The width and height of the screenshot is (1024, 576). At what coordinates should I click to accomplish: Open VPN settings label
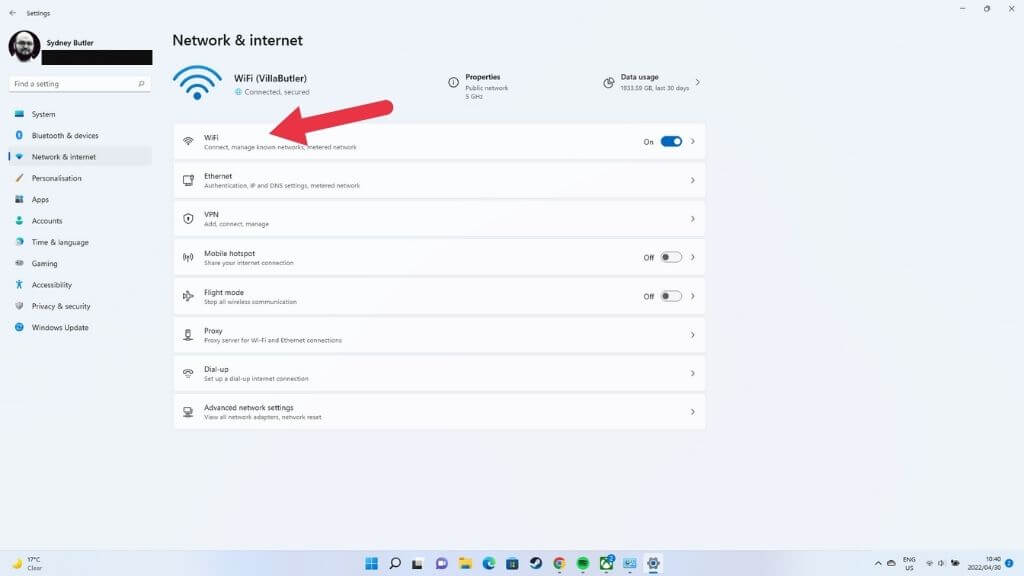click(x=211, y=215)
